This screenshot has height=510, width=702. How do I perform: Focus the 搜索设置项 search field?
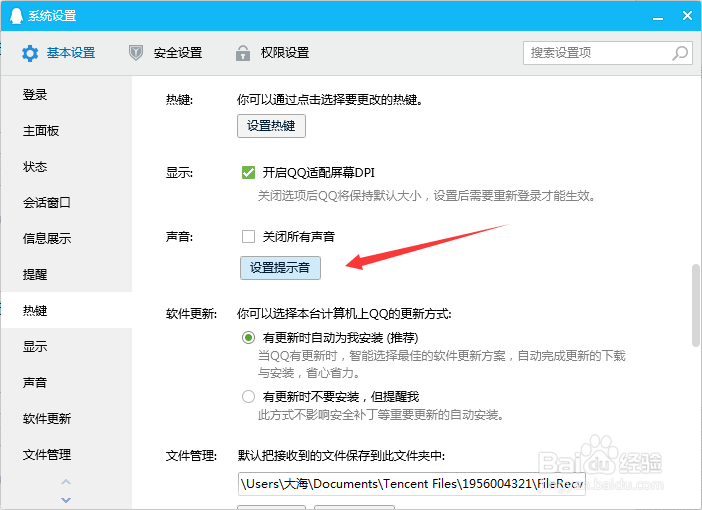[x=608, y=53]
